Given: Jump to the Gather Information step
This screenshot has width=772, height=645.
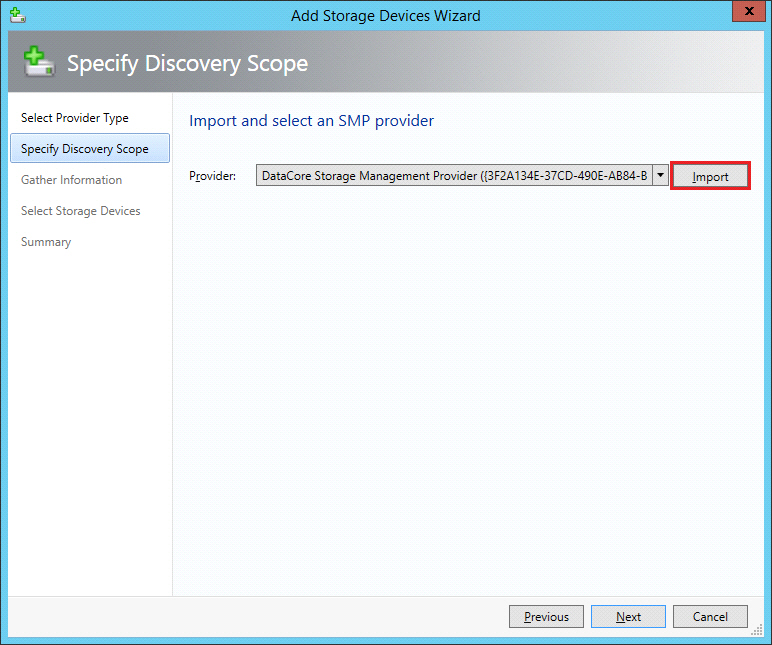Looking at the screenshot, I should [x=72, y=180].
